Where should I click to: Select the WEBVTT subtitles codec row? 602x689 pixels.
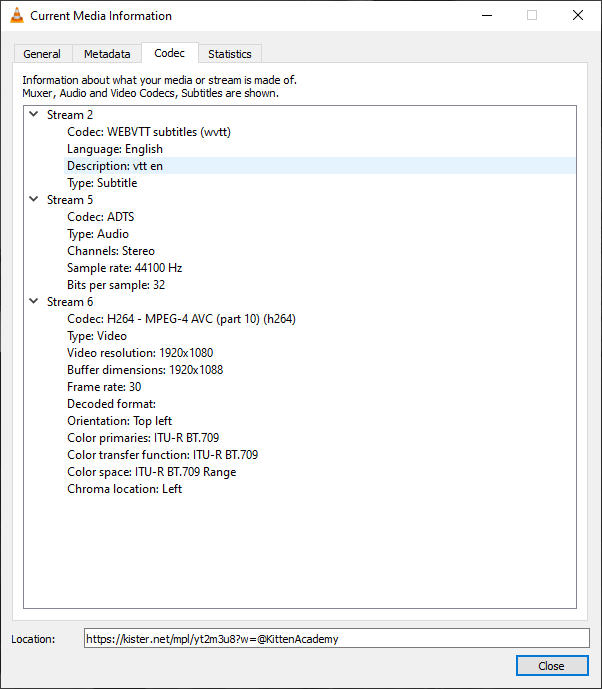[x=149, y=132]
